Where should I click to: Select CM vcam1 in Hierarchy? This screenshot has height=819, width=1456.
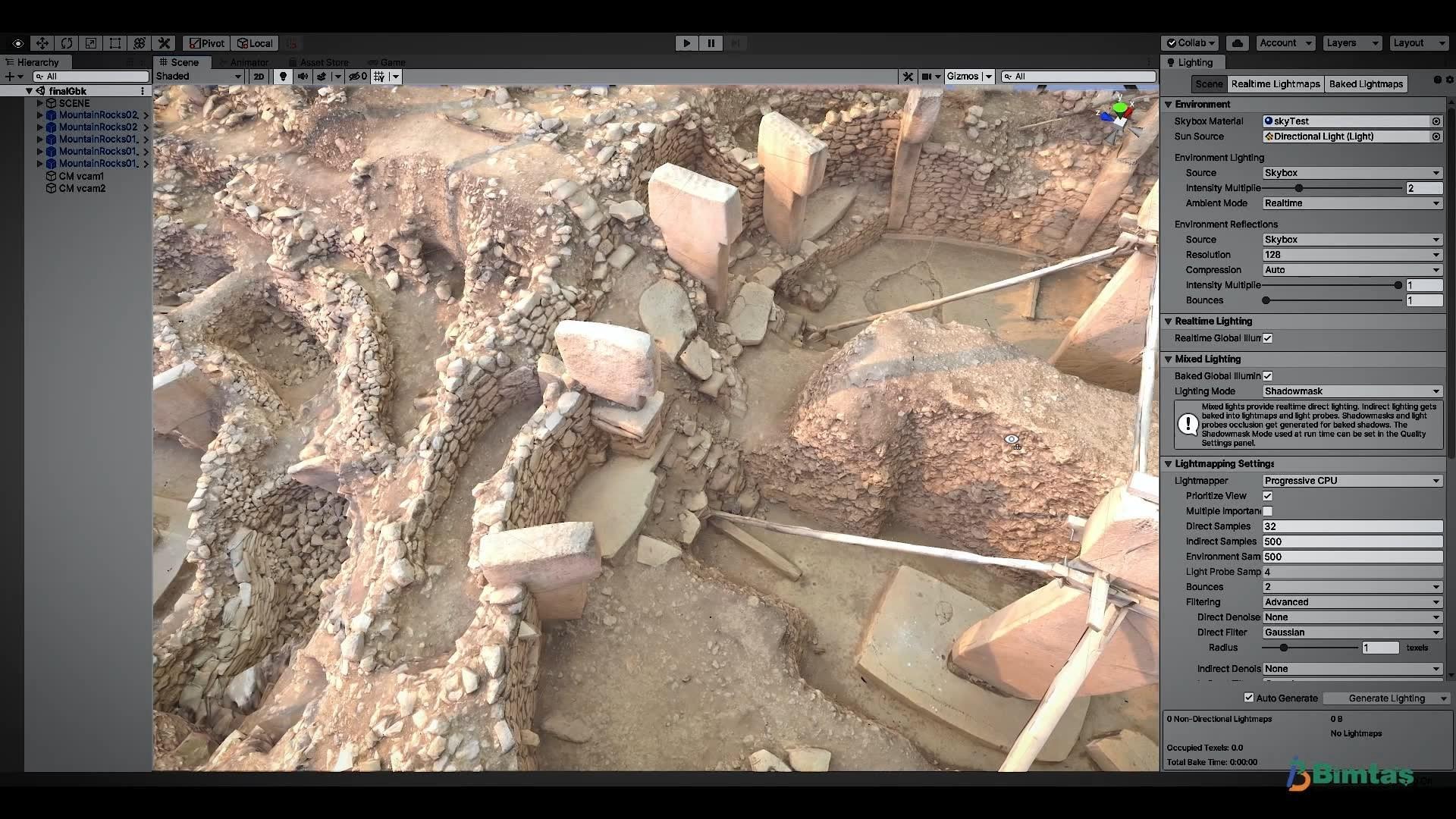pos(81,176)
